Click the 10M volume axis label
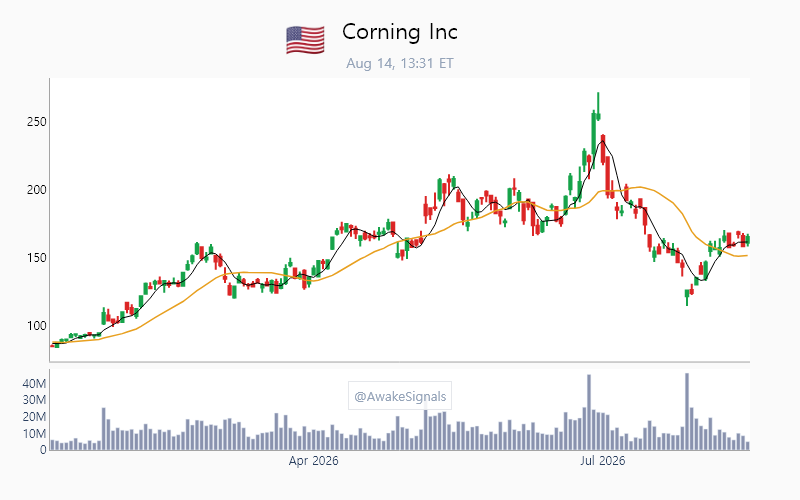The image size is (800, 500). (x=34, y=434)
